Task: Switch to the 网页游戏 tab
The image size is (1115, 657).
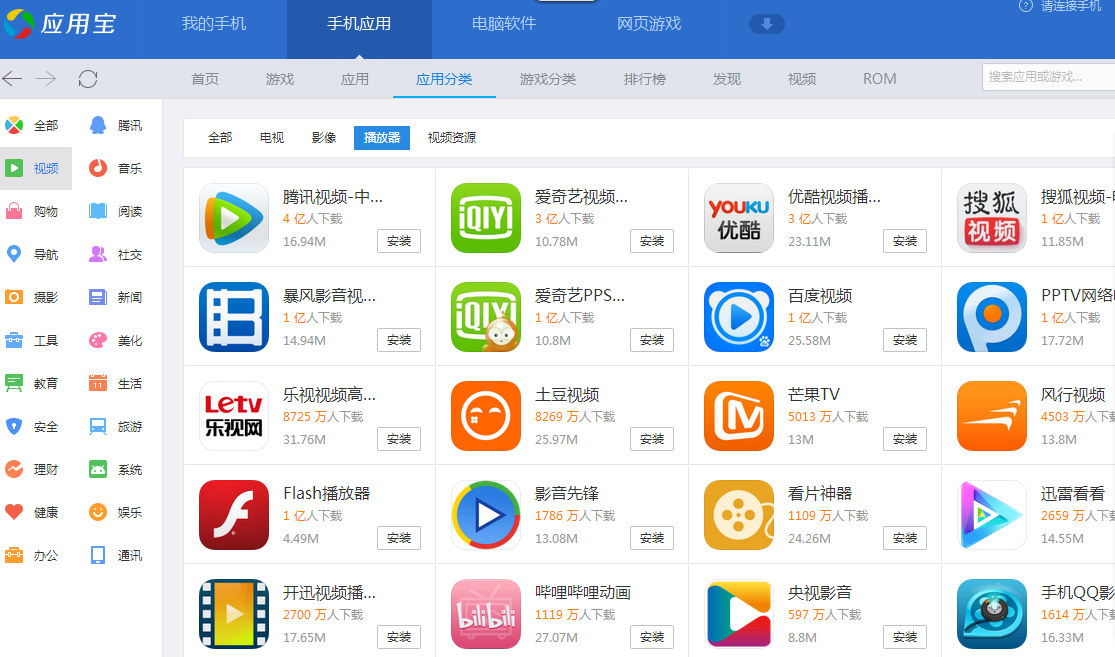Action: (649, 24)
